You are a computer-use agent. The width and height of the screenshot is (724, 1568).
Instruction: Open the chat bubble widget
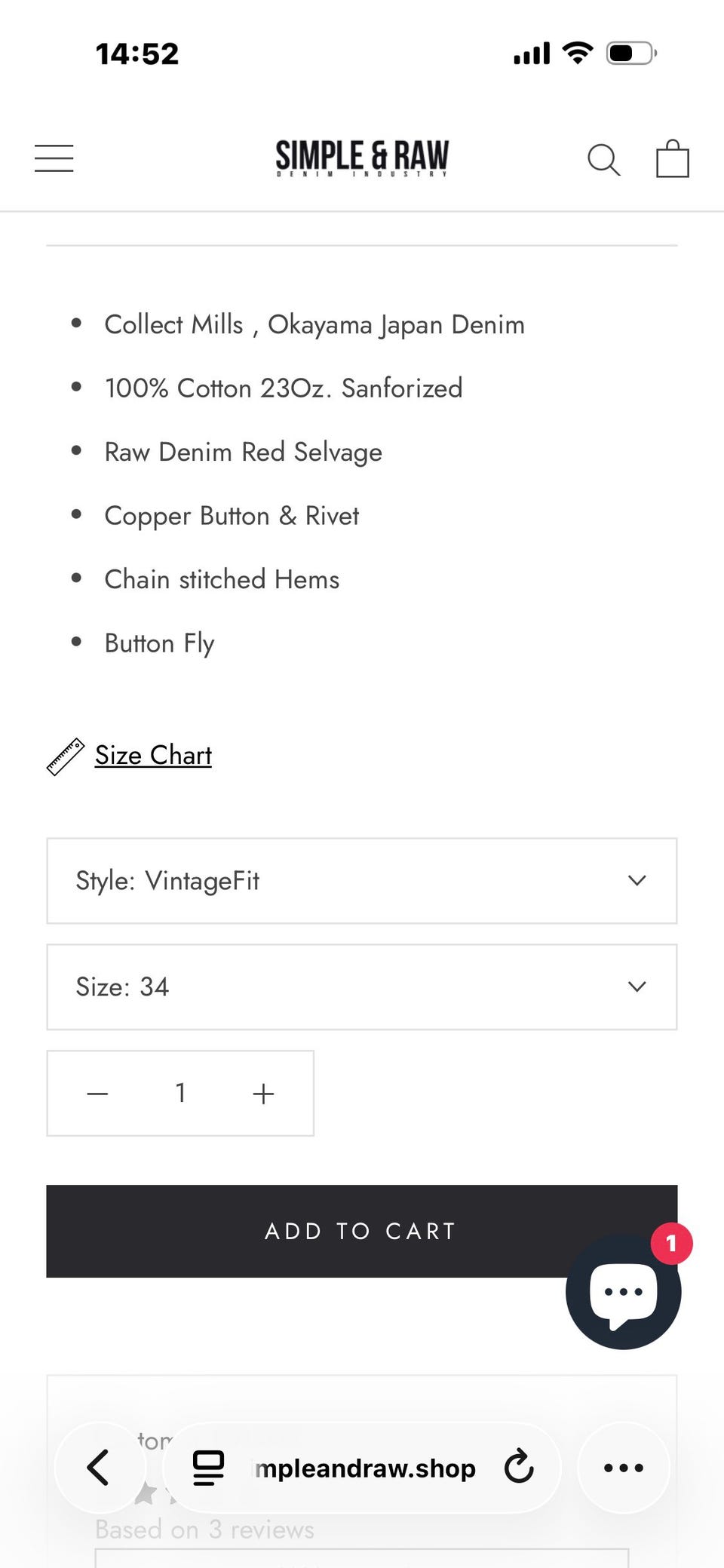(x=623, y=1293)
